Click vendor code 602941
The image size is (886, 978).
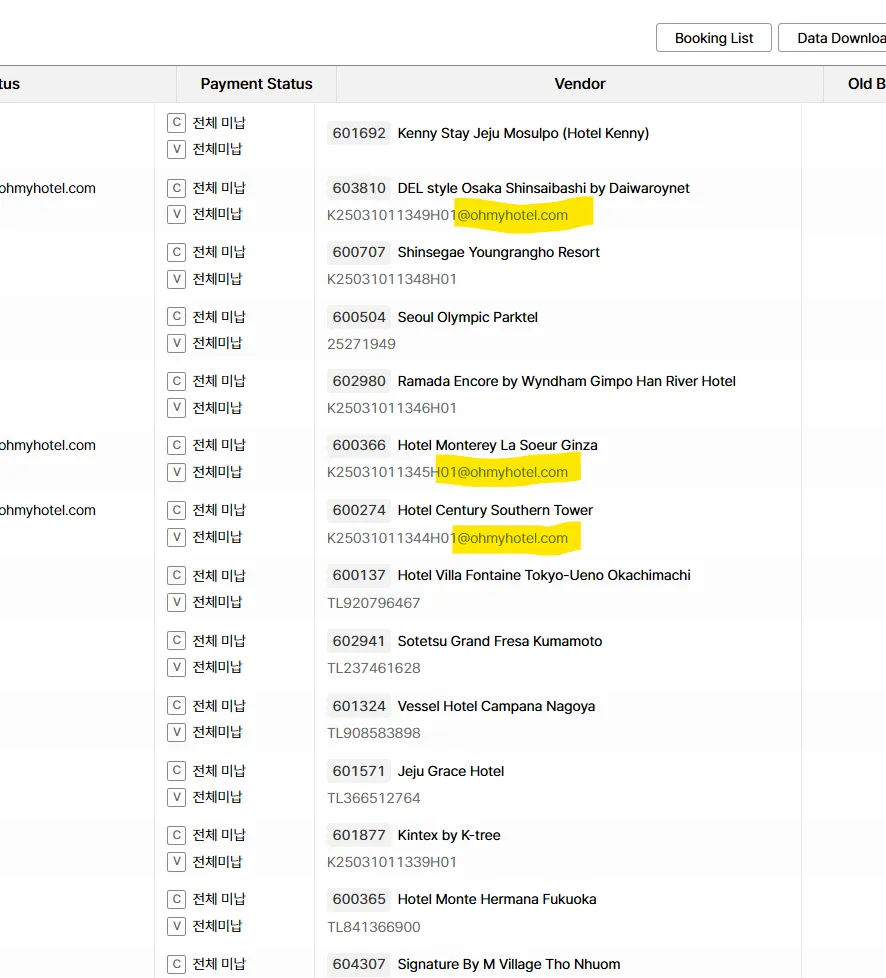(x=359, y=641)
